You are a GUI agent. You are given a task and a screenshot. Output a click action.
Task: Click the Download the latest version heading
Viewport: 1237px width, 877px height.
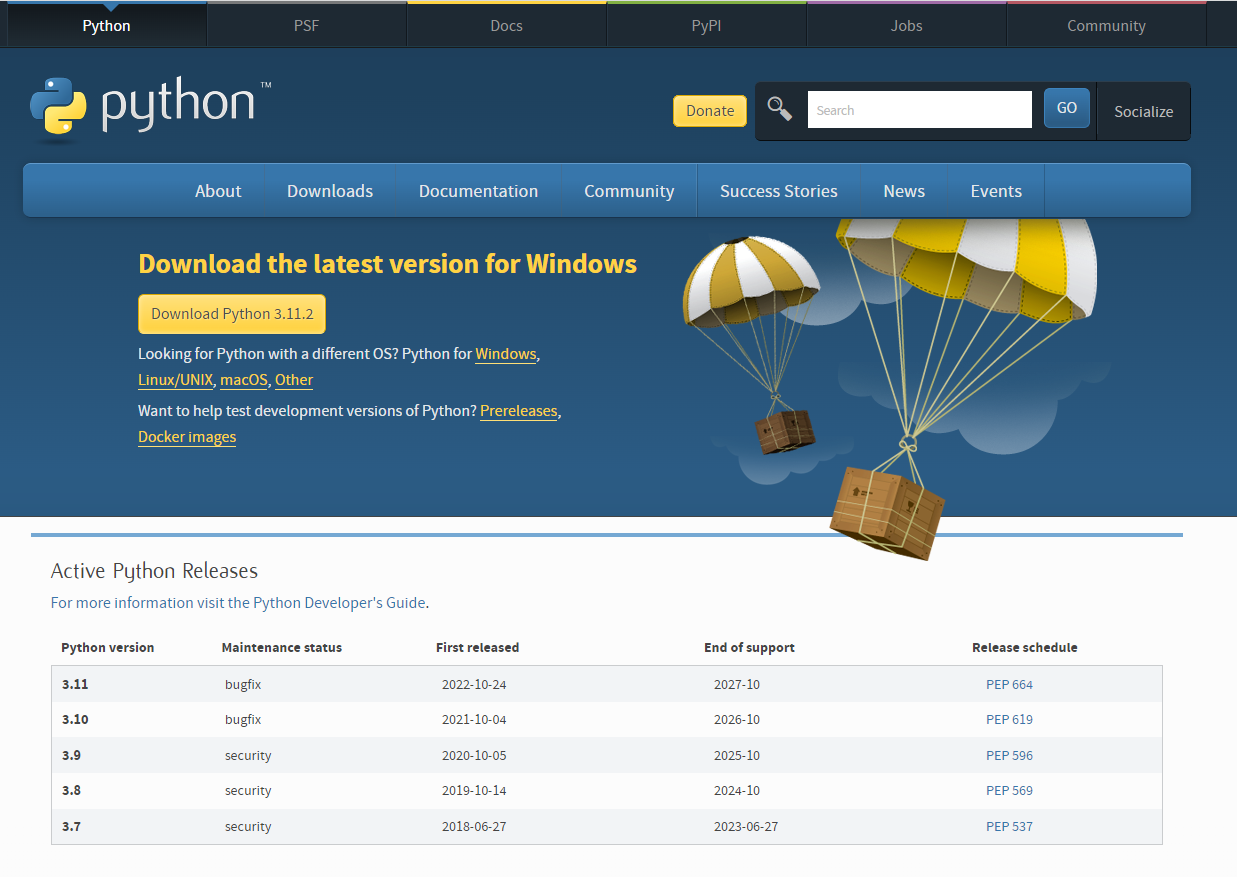pos(387,264)
